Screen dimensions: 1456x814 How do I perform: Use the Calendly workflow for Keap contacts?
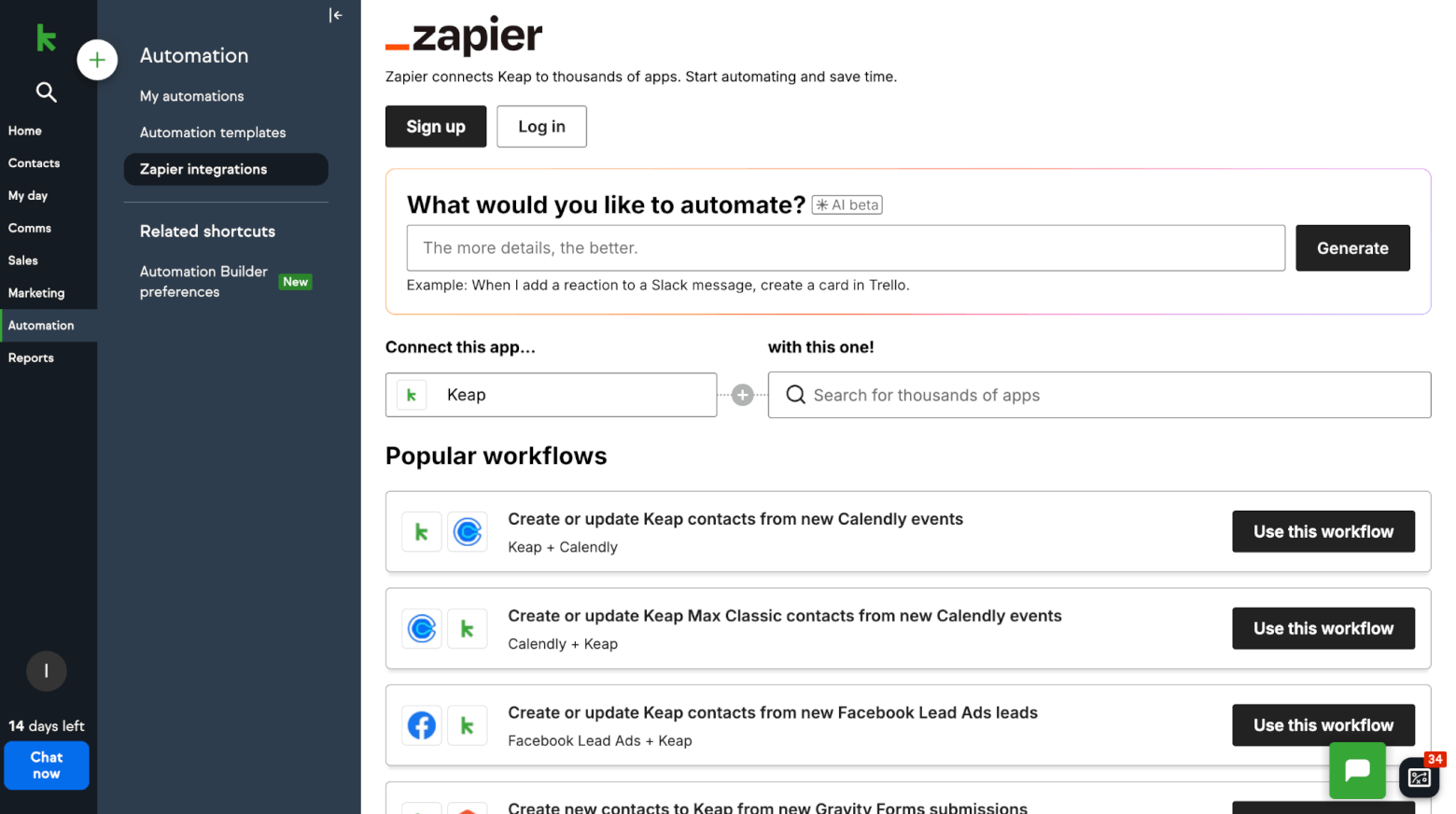tap(1323, 531)
